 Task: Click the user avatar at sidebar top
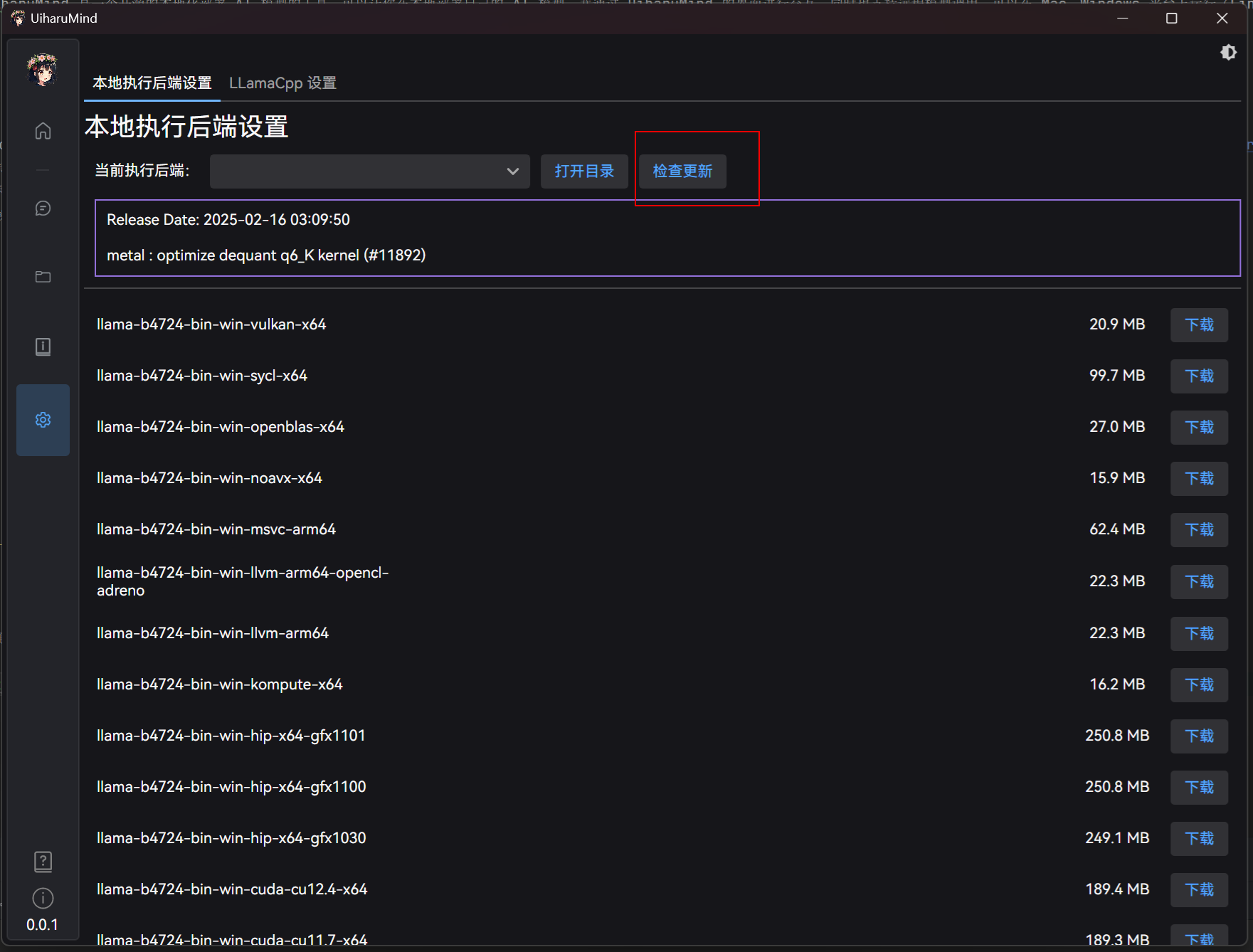[43, 70]
